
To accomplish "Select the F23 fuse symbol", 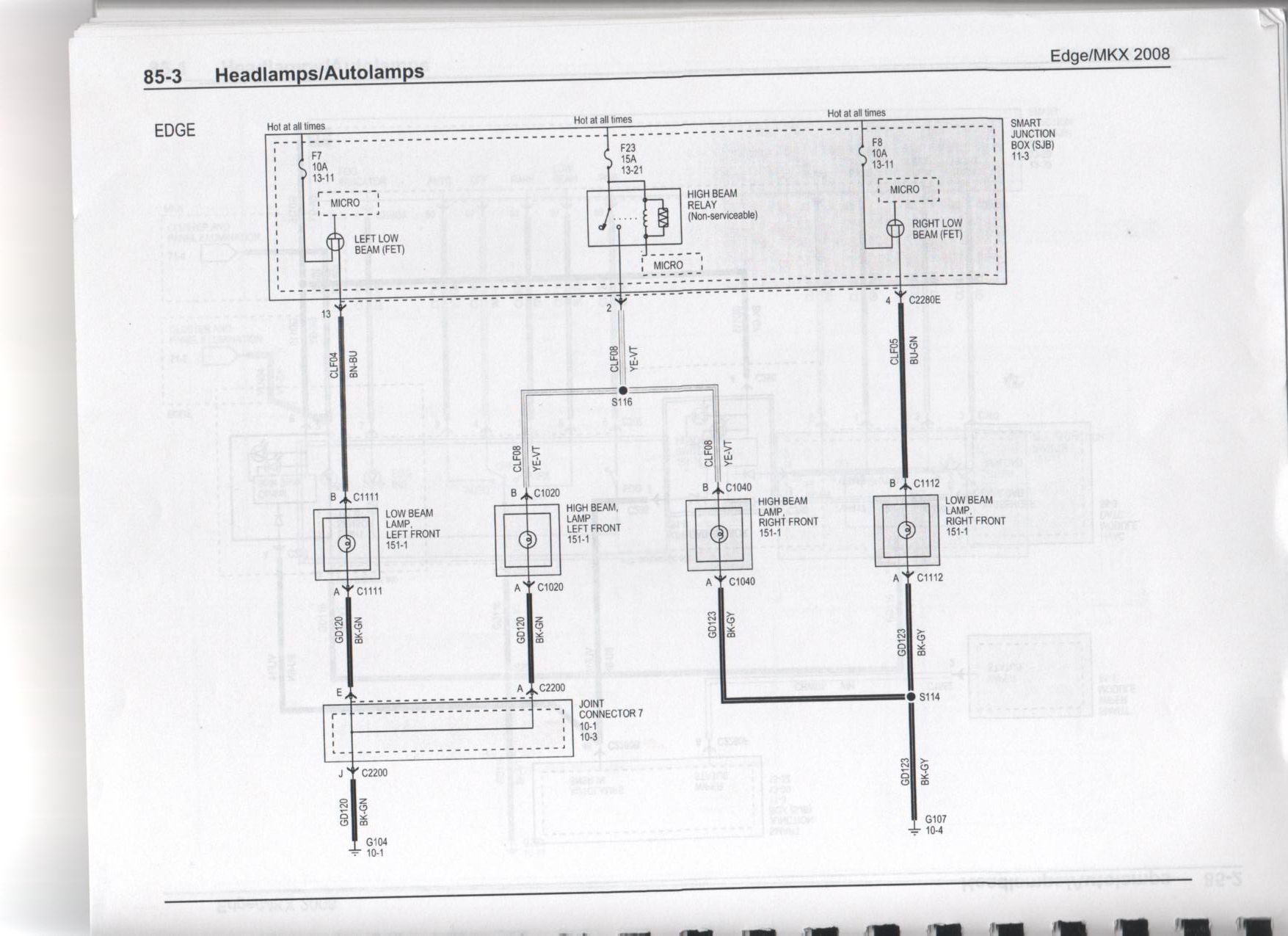I will [x=608, y=158].
